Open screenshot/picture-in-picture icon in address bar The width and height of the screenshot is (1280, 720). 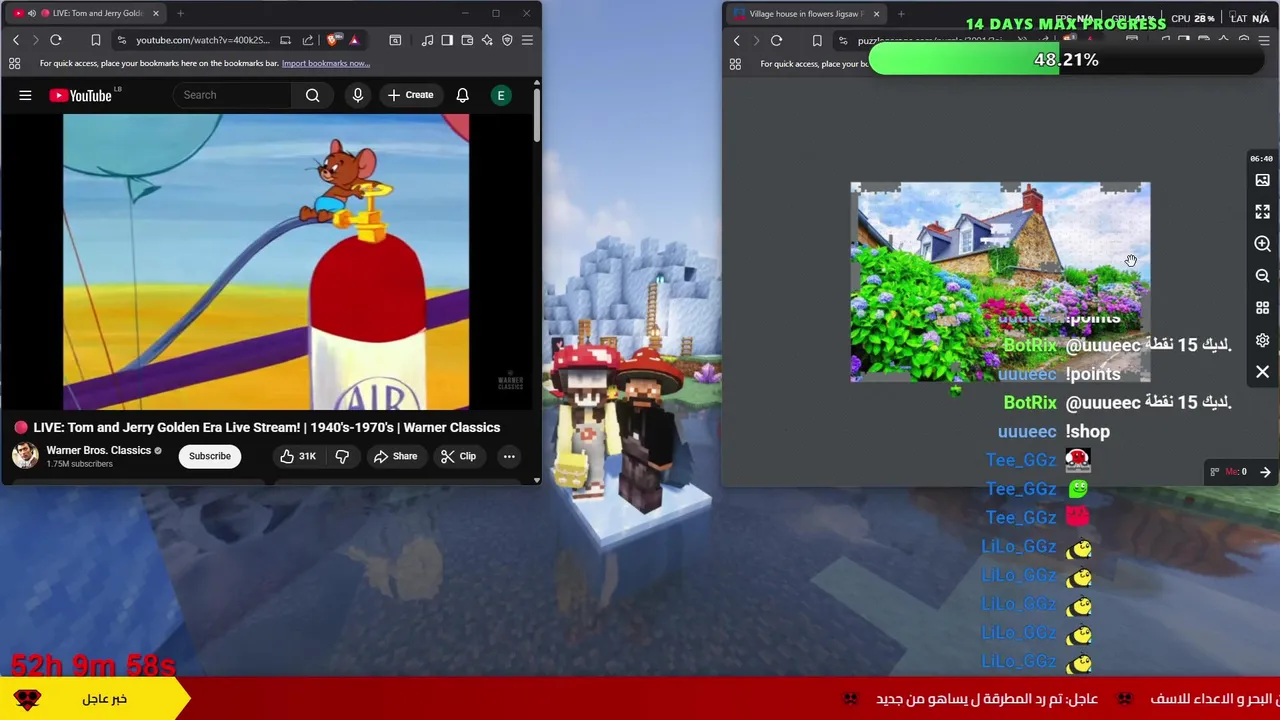click(x=285, y=40)
